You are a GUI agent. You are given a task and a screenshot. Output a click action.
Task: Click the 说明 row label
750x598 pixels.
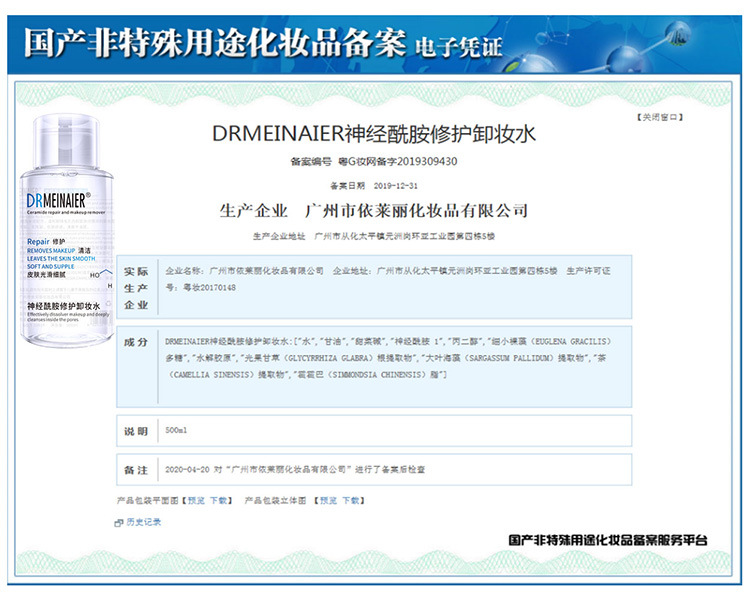click(136, 432)
